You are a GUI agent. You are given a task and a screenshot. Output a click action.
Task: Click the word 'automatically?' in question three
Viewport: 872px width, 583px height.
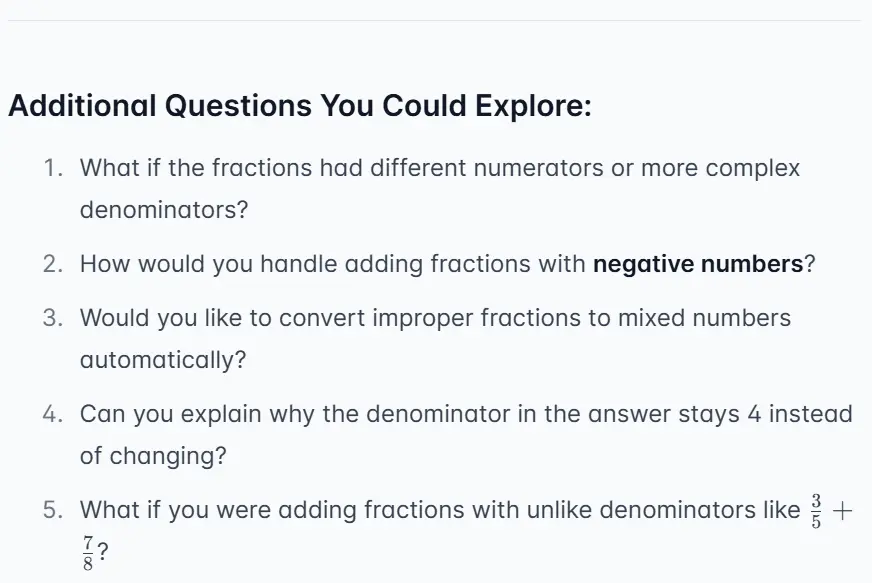click(162, 361)
